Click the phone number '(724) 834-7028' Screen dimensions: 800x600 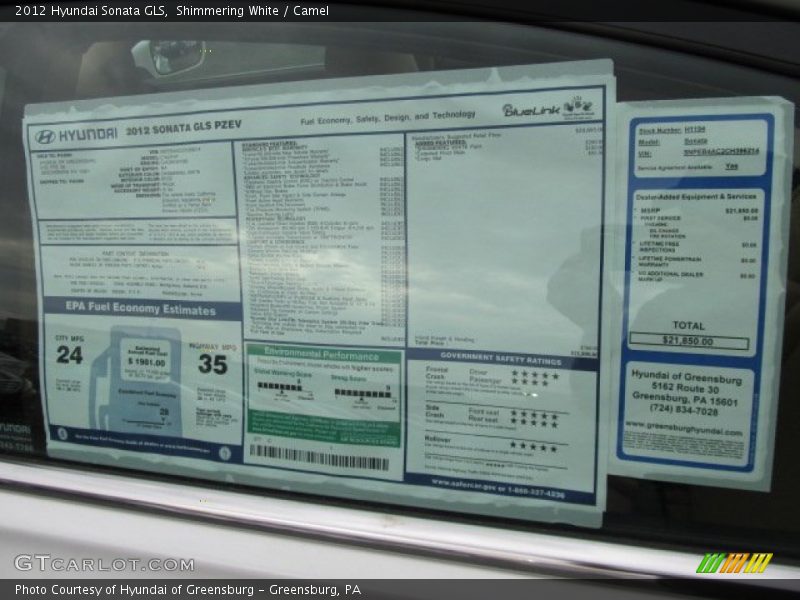point(684,410)
